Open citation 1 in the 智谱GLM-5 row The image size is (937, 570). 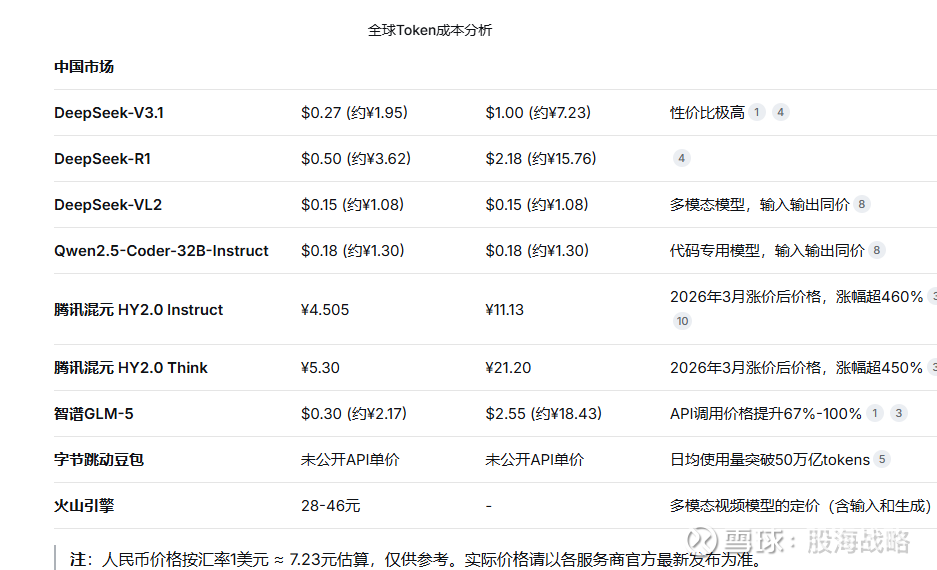click(875, 414)
